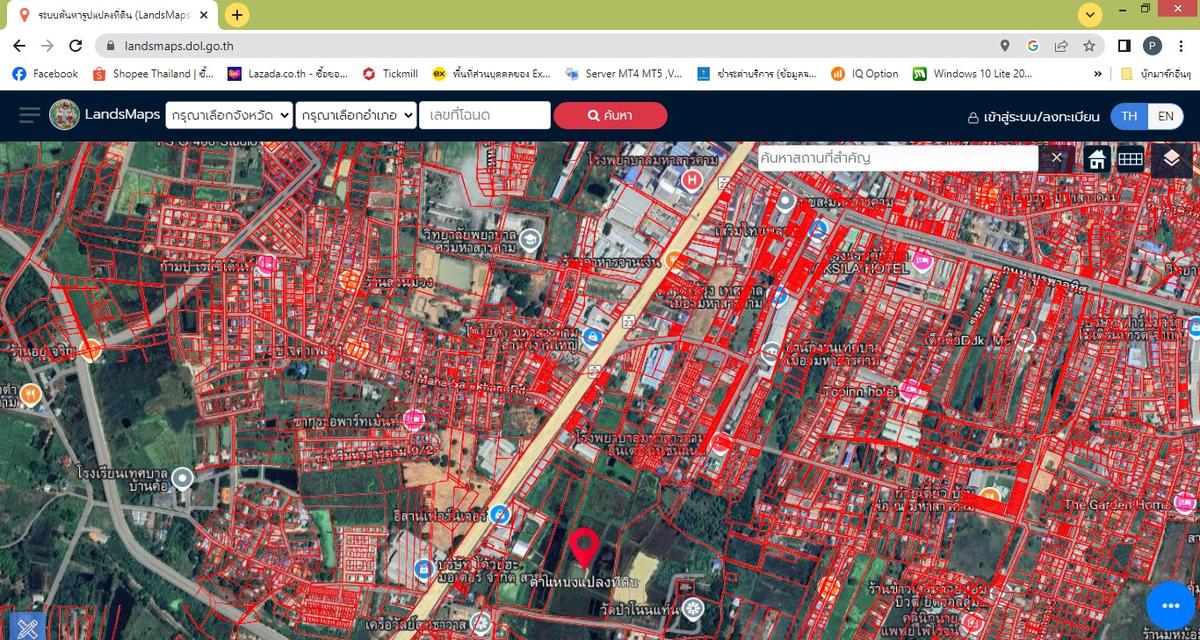
Task: Click the nursing college graduation-cap marker
Action: [x=530, y=238]
